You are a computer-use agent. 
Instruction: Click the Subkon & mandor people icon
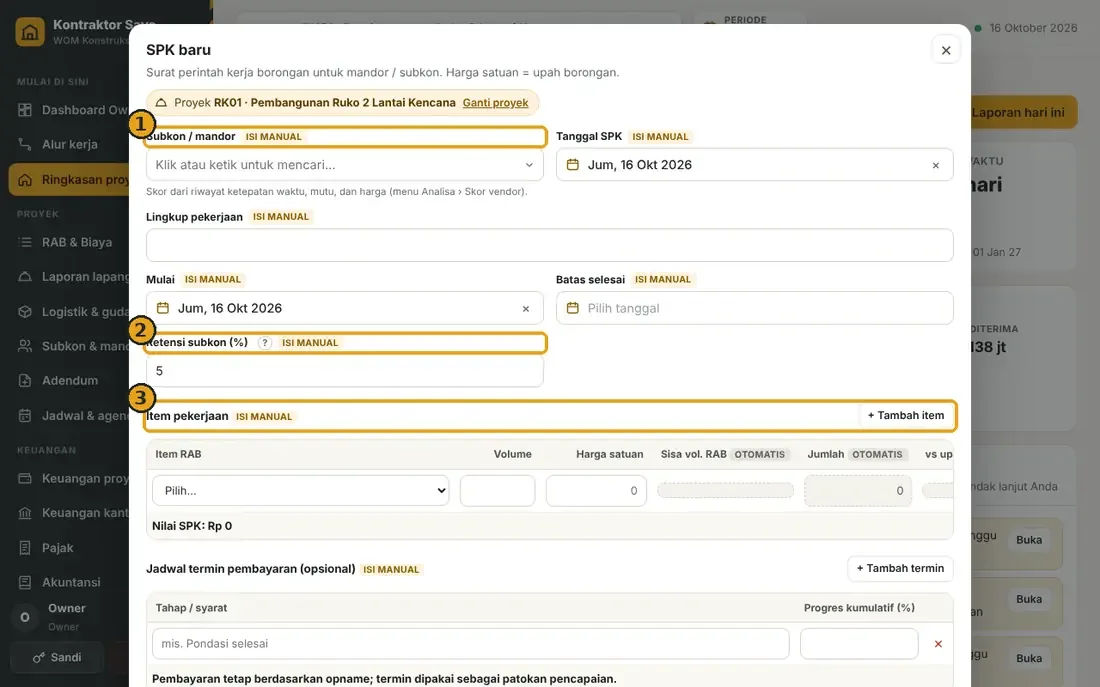[x=25, y=346]
